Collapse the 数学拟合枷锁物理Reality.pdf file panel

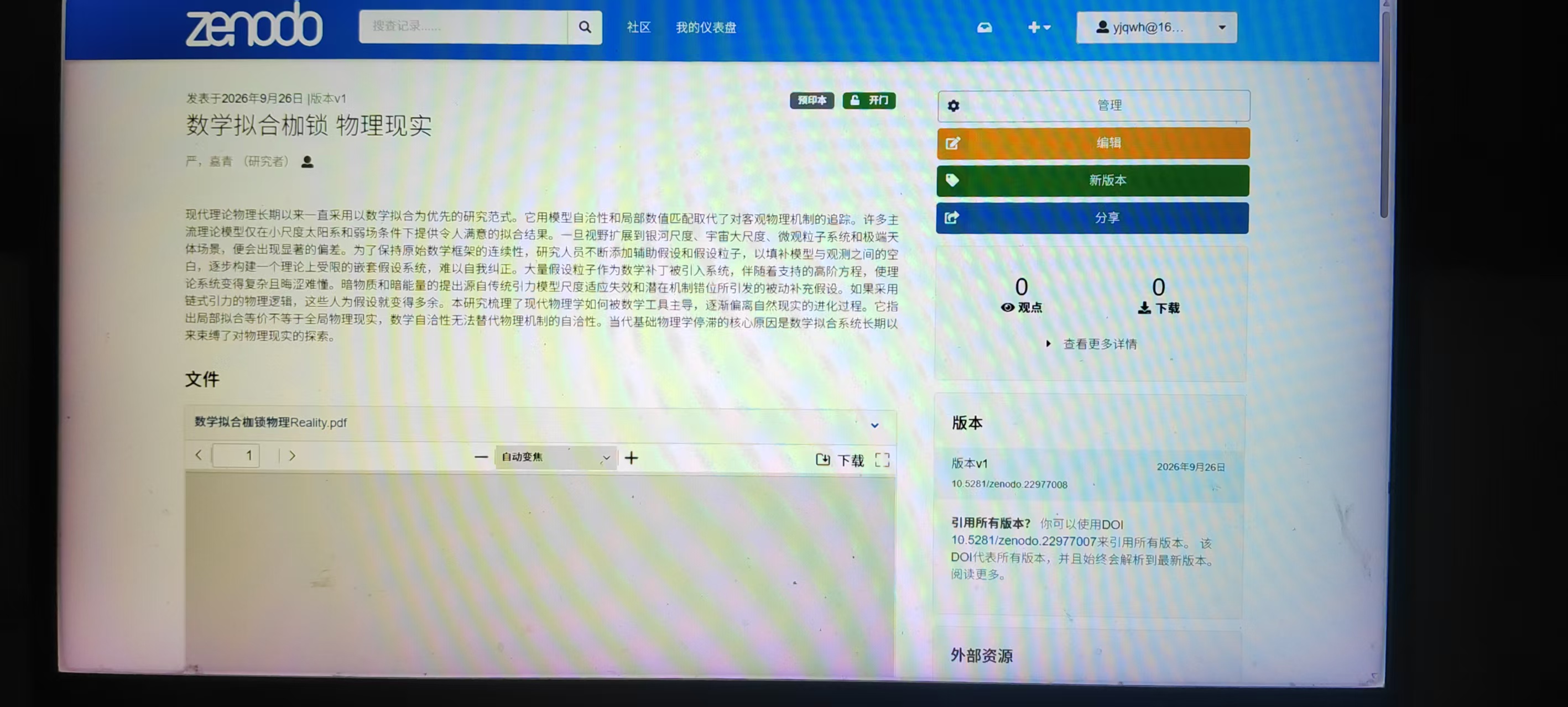click(874, 425)
